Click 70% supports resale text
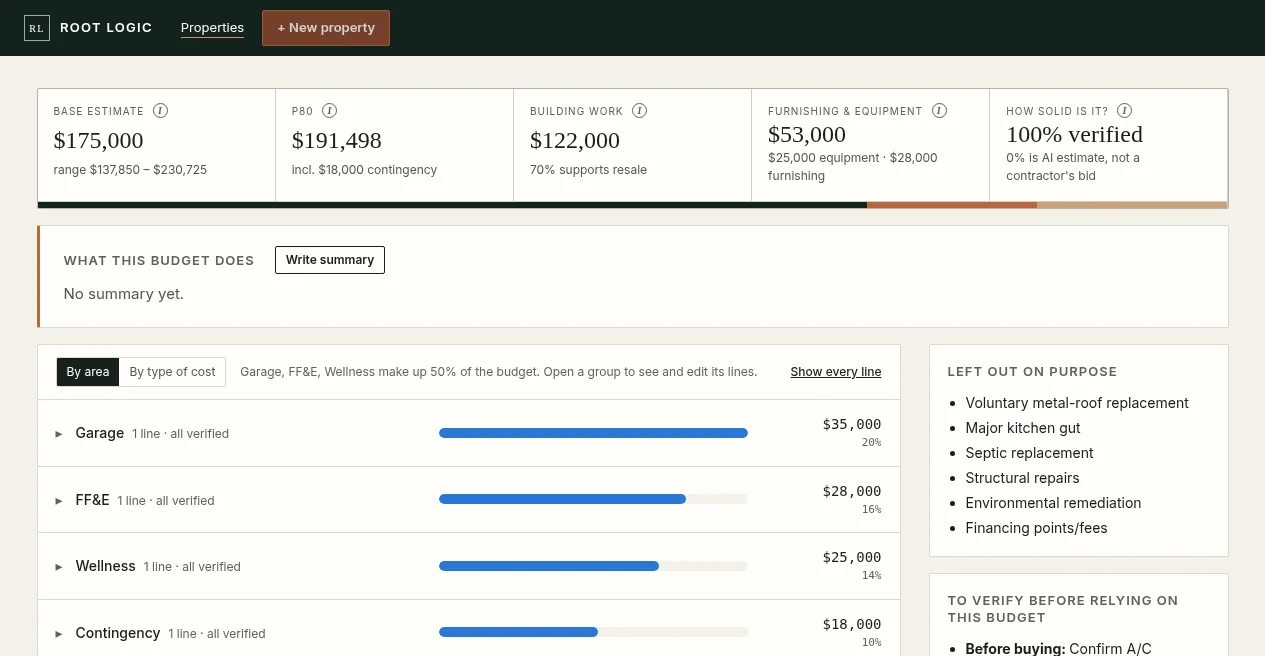 588,170
